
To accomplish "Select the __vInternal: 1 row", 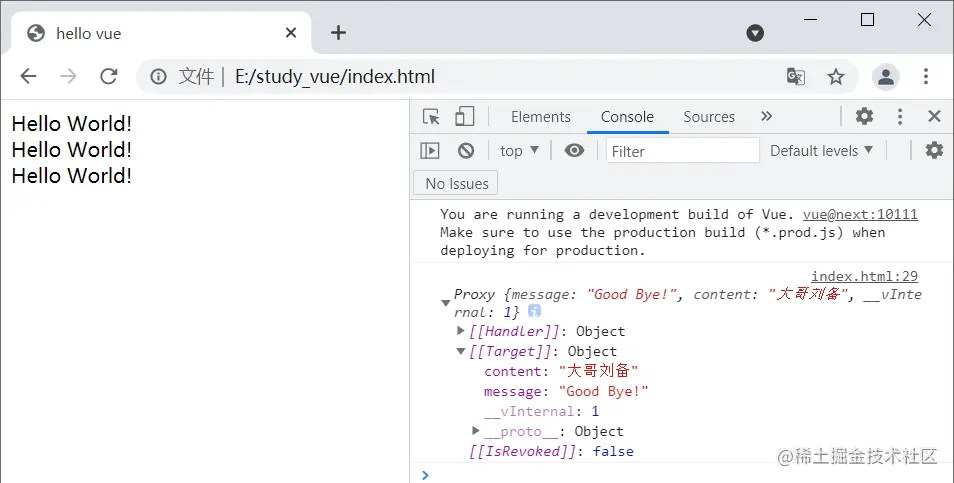I will pos(541,411).
